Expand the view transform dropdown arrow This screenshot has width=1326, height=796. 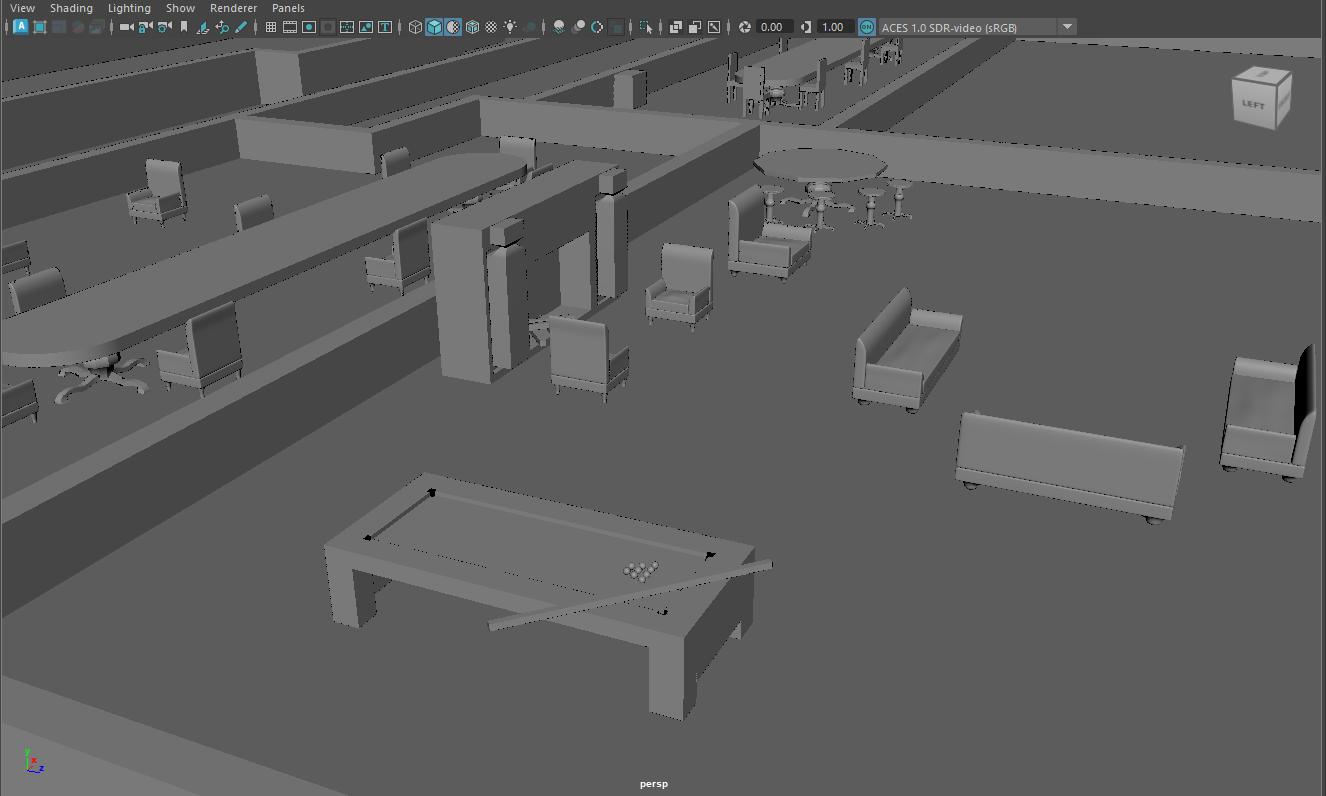coord(1067,27)
